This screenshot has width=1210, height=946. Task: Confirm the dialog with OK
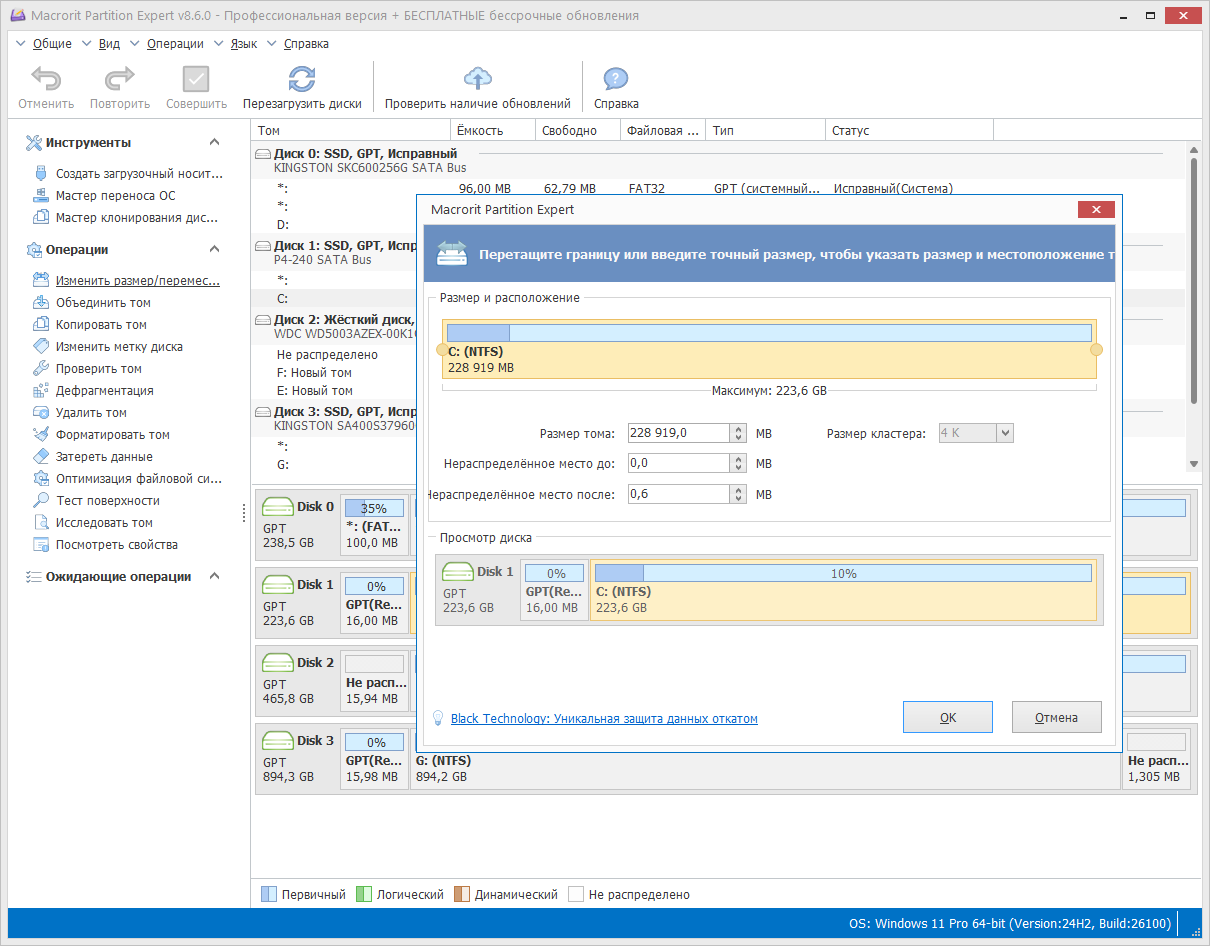click(x=948, y=717)
